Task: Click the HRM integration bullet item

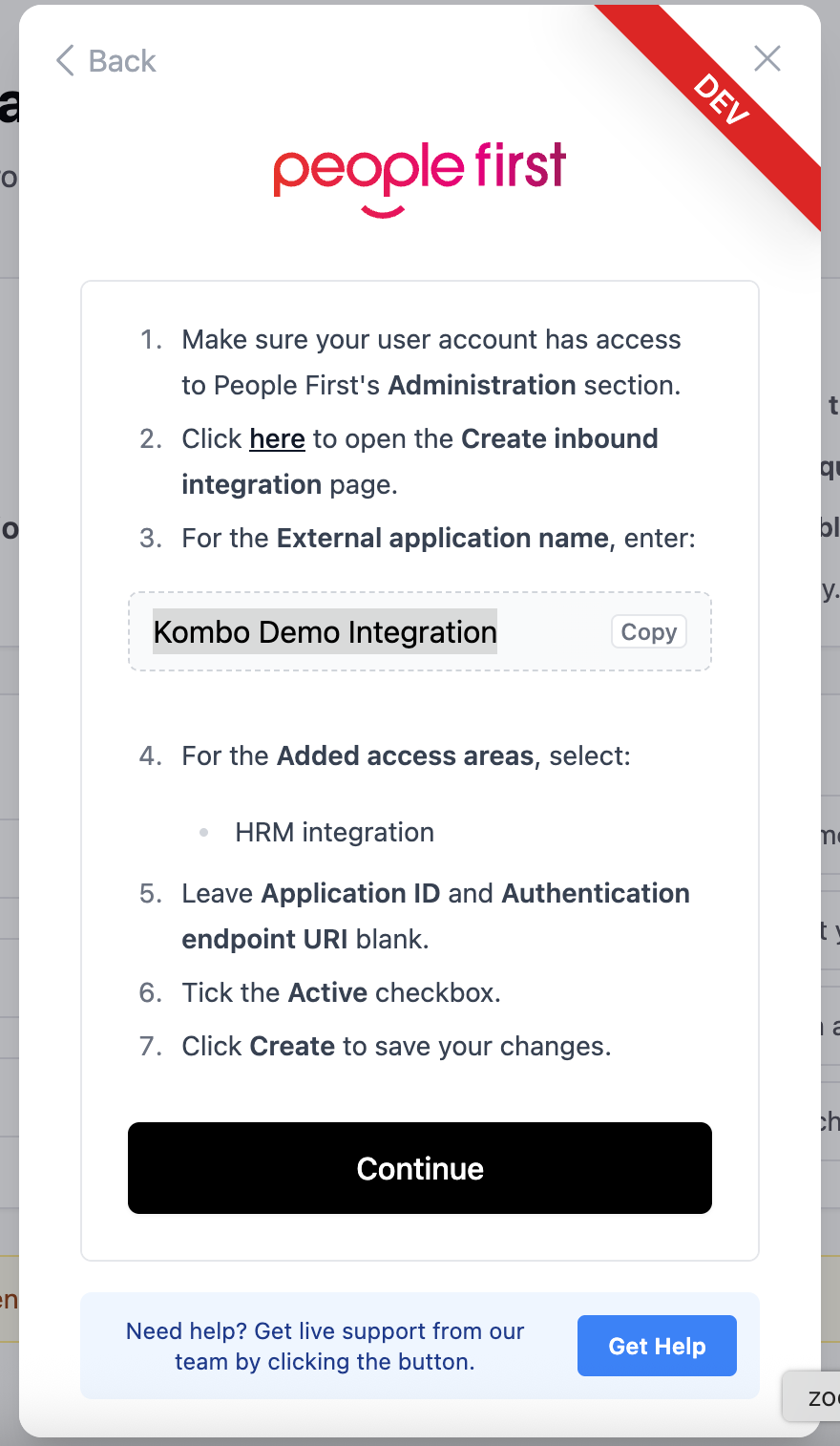Action: pyautogui.click(x=334, y=833)
